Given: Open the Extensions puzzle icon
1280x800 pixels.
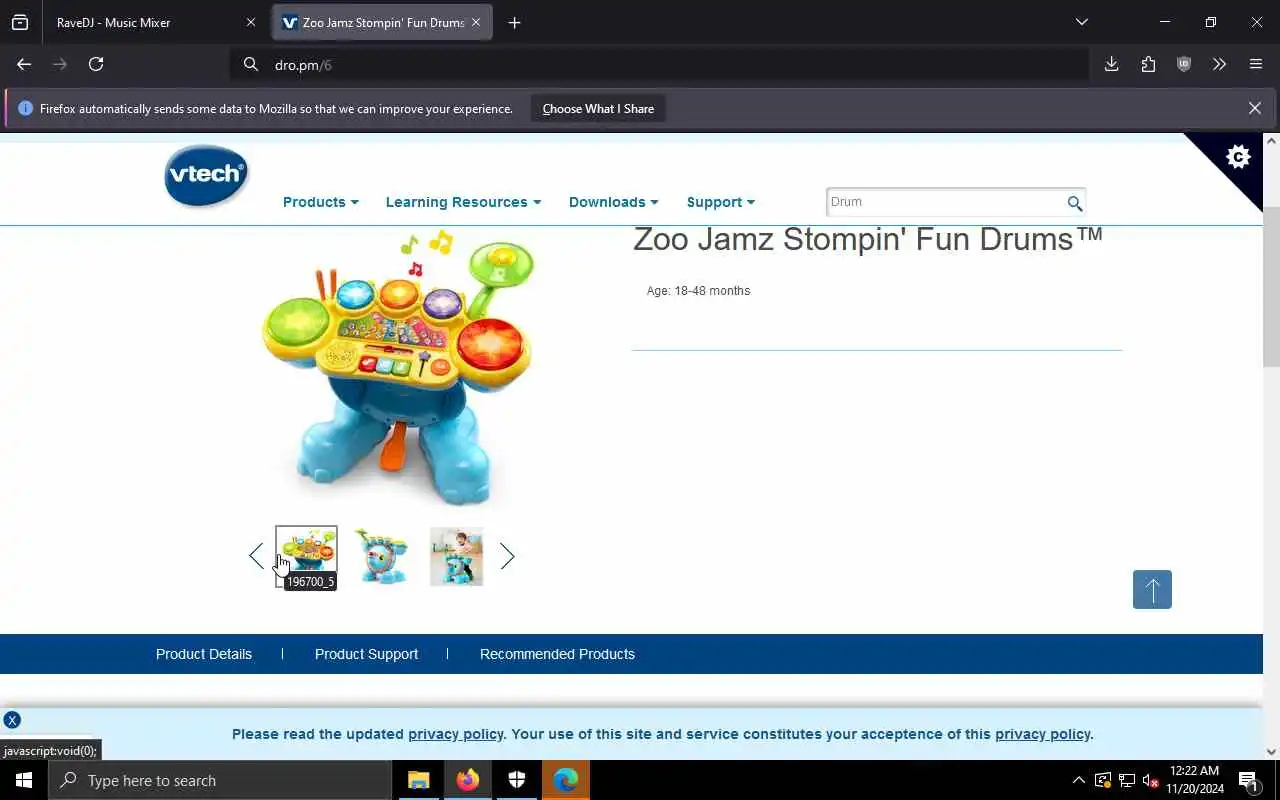Looking at the screenshot, I should (1148, 64).
